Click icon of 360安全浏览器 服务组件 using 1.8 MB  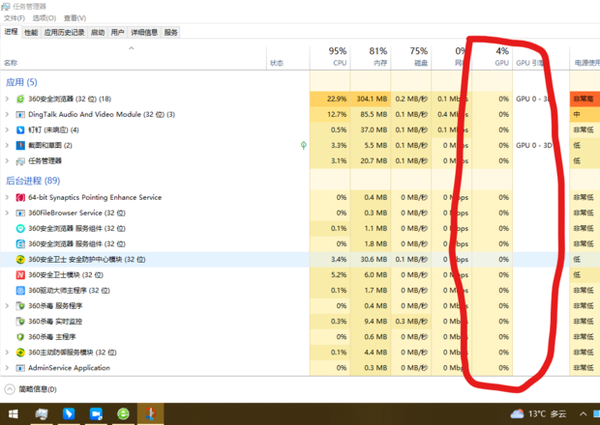20,244
